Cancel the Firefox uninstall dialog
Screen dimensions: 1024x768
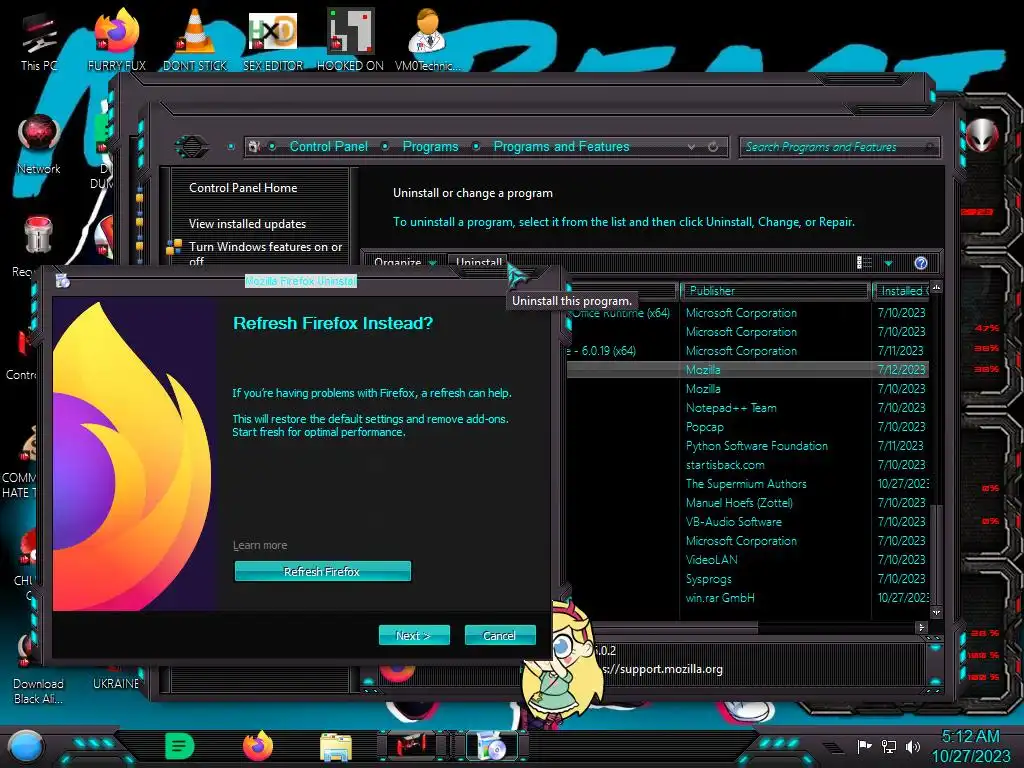[500, 635]
